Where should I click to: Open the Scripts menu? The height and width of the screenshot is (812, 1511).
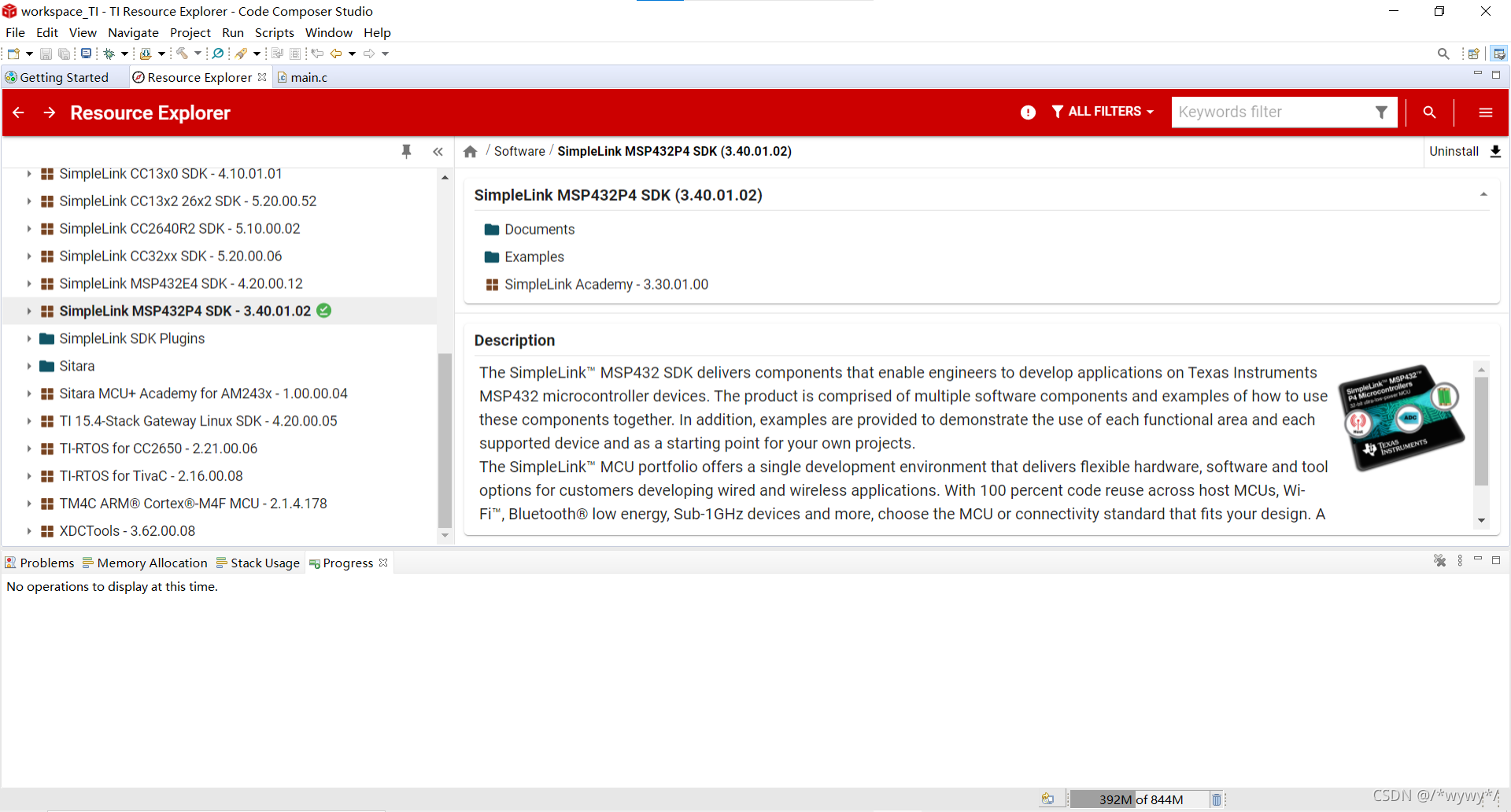click(274, 32)
